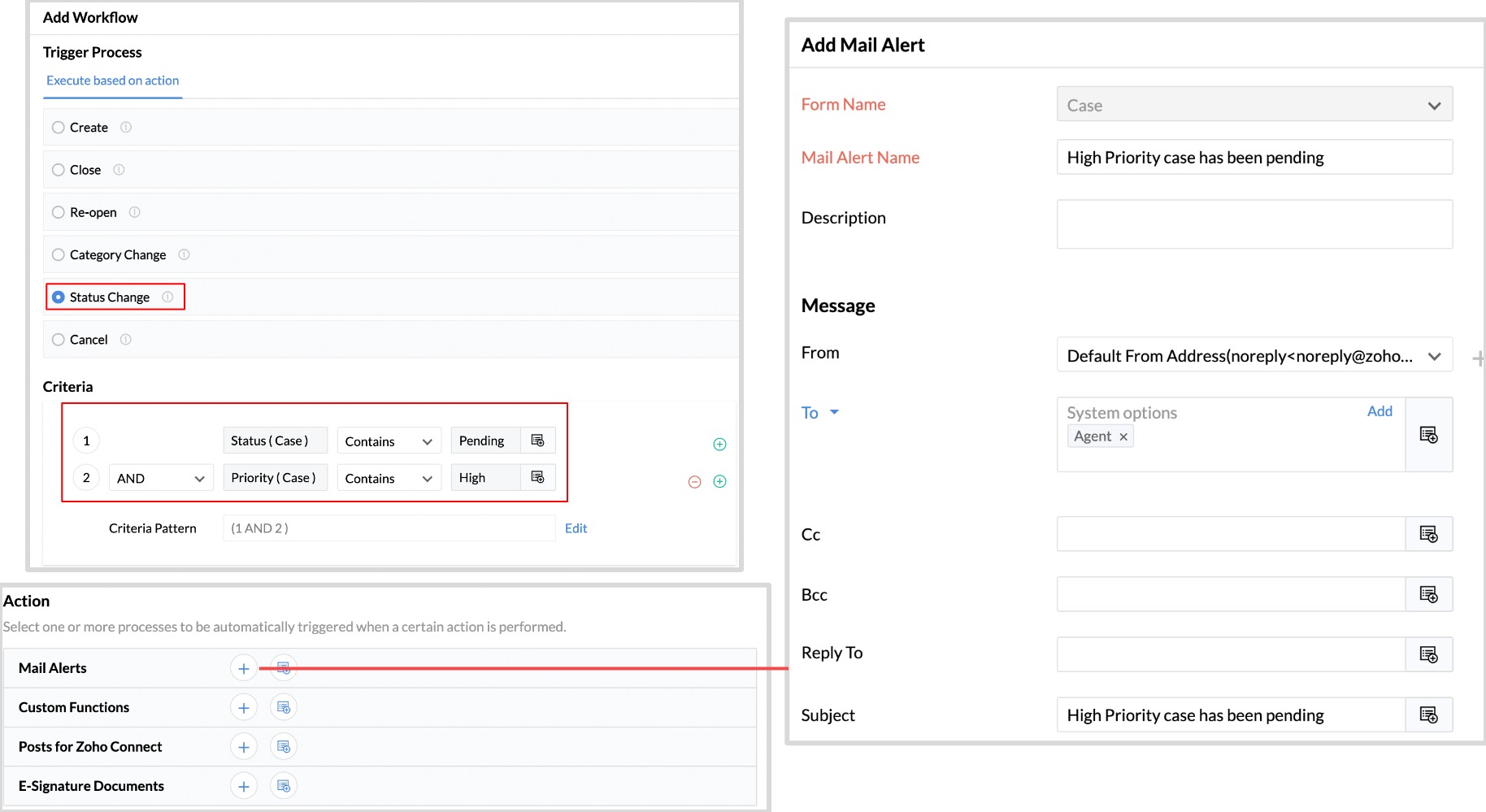This screenshot has width=1486, height=812.
Task: Choose the Cancel trigger radio button
Action: coord(59,340)
